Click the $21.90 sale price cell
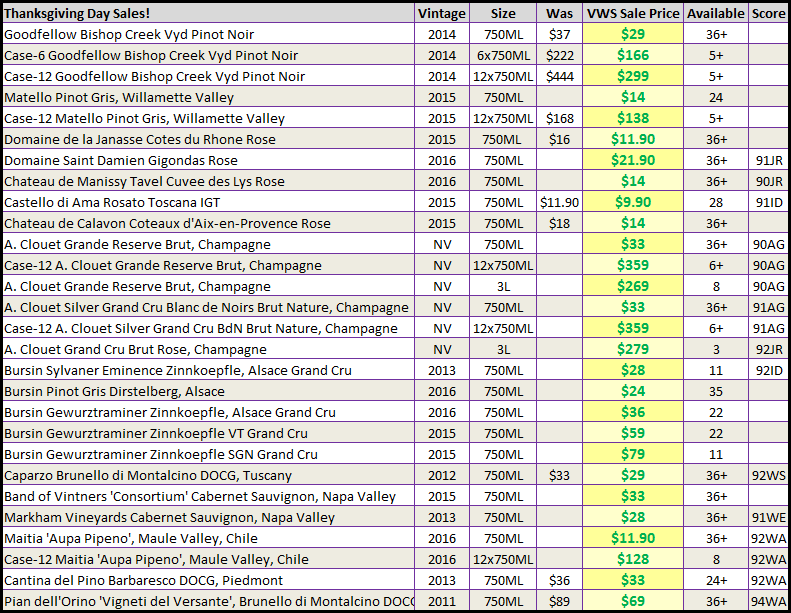Viewport: 791px width, 613px height. (x=633, y=160)
